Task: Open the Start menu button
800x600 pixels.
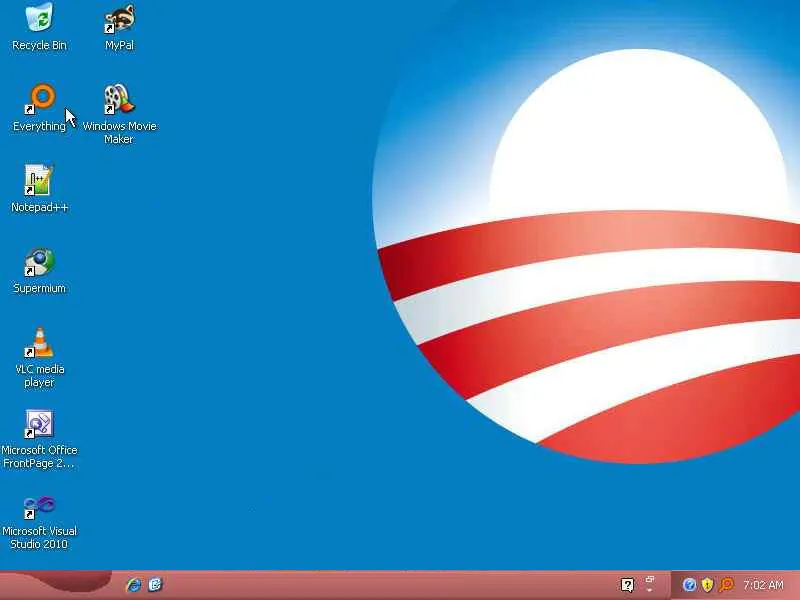Action: [x=56, y=585]
